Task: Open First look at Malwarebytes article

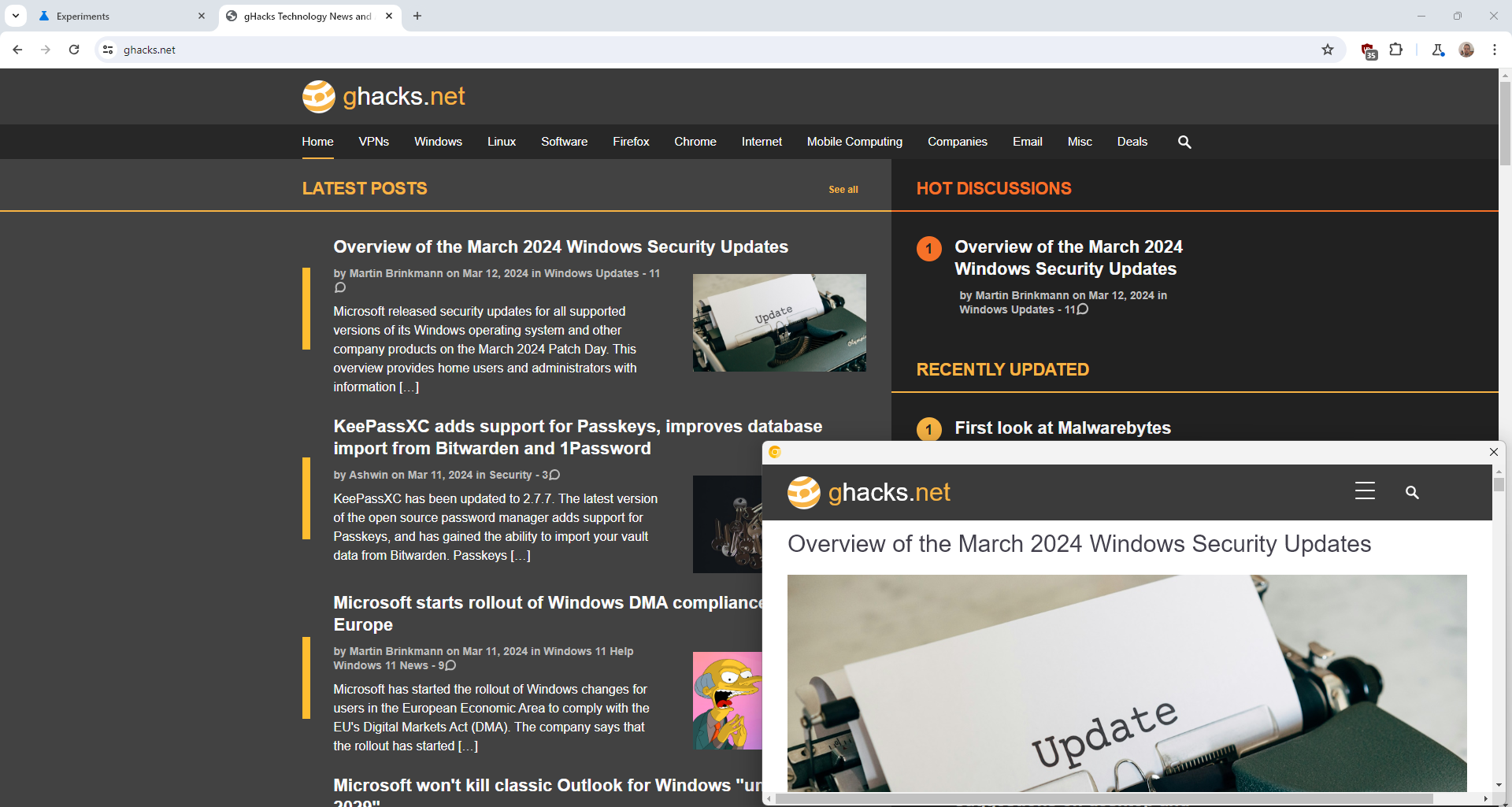Action: 1062,428
